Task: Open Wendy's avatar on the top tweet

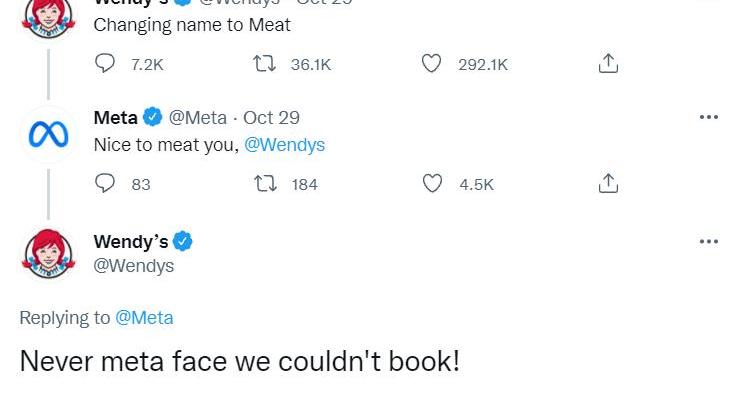Action: click(49, 18)
